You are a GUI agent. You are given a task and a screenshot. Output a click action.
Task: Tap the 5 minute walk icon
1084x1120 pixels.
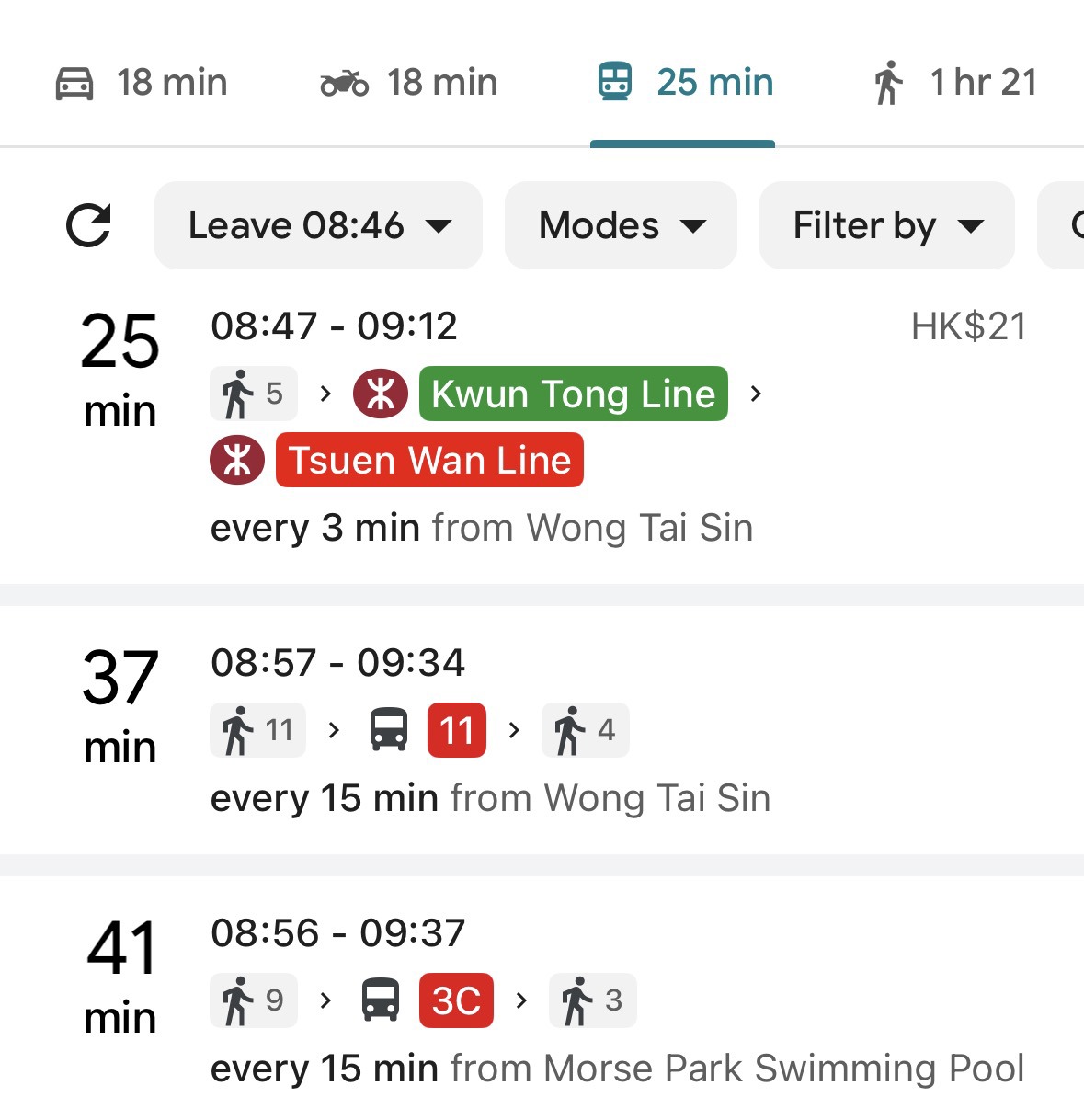point(254,394)
